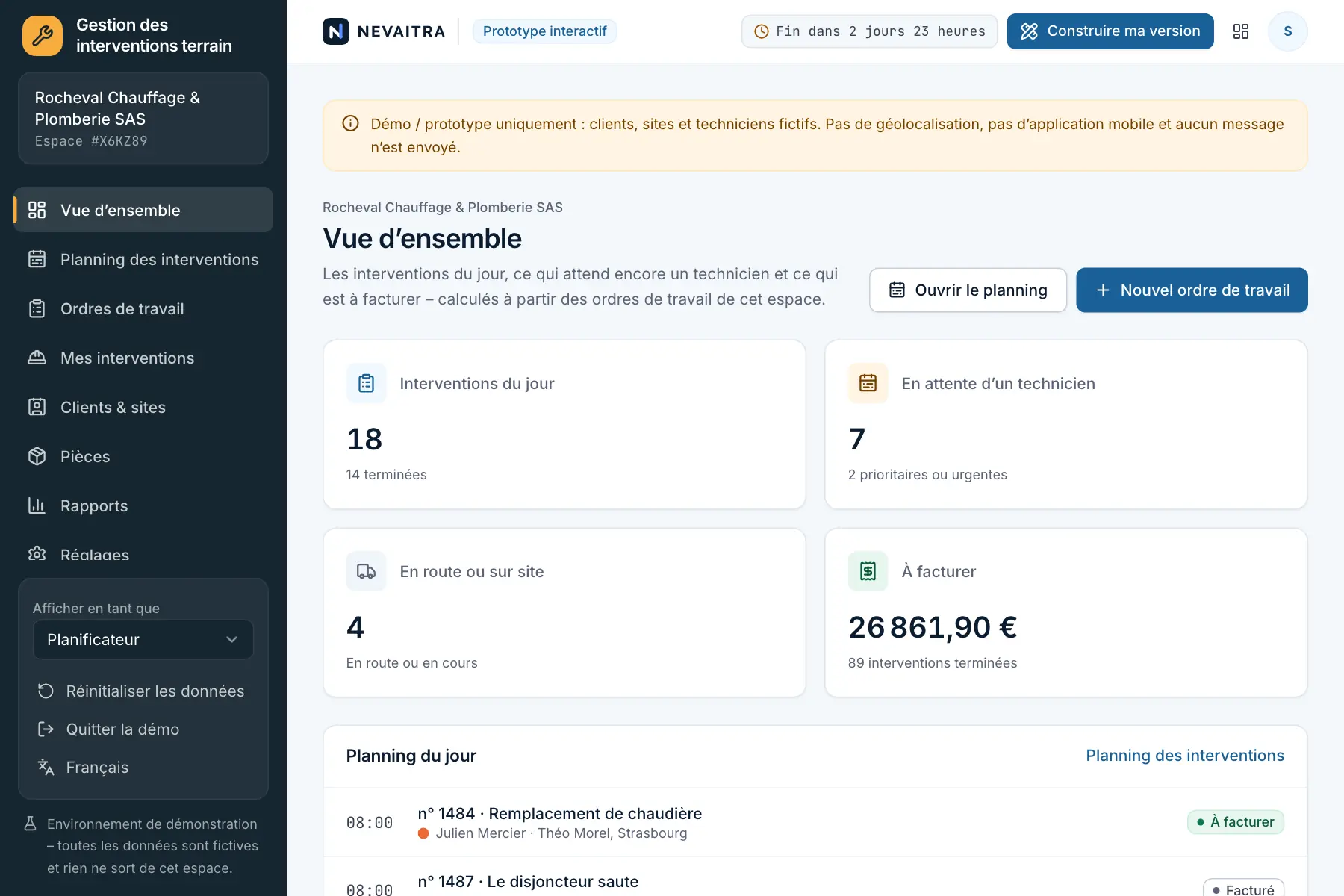Viewport: 1344px width, 896px height.
Task: Open Ordres de travail section
Action: [143, 308]
